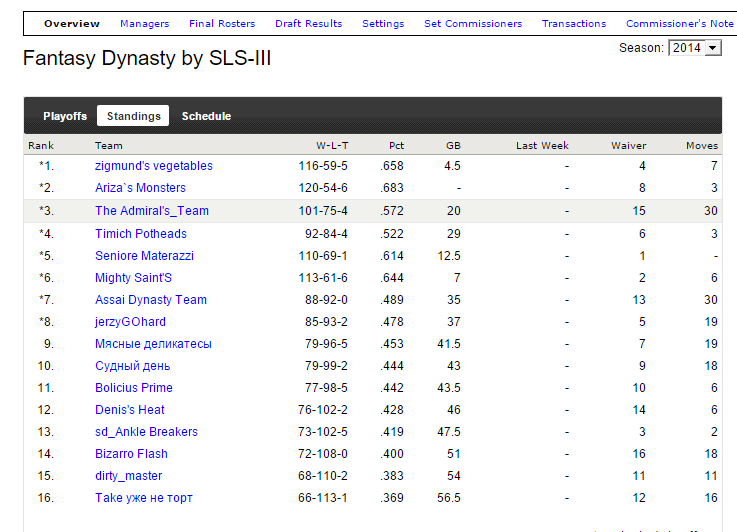Click the Timich Potheads team link
Viewport: 737px width, 532px height.
click(141, 234)
